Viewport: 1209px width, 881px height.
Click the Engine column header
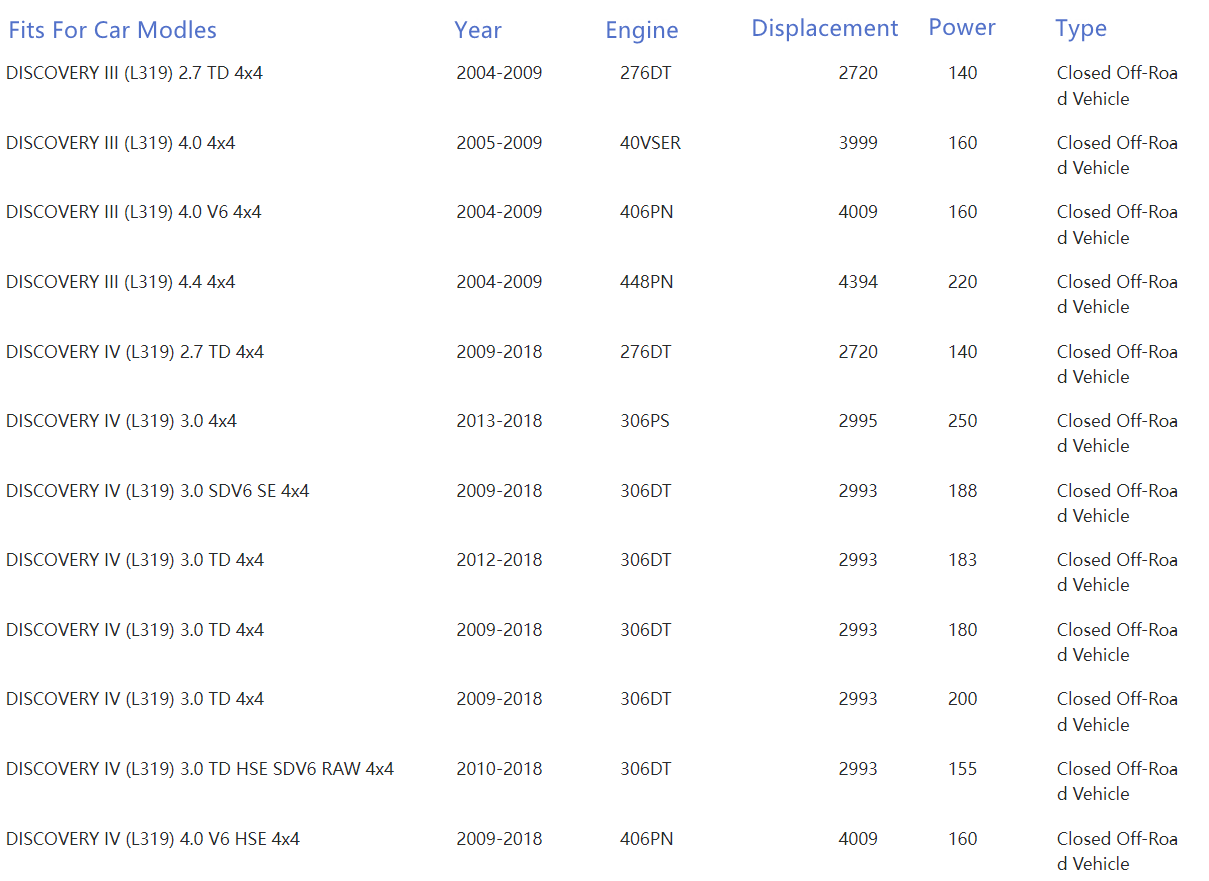coord(641,30)
